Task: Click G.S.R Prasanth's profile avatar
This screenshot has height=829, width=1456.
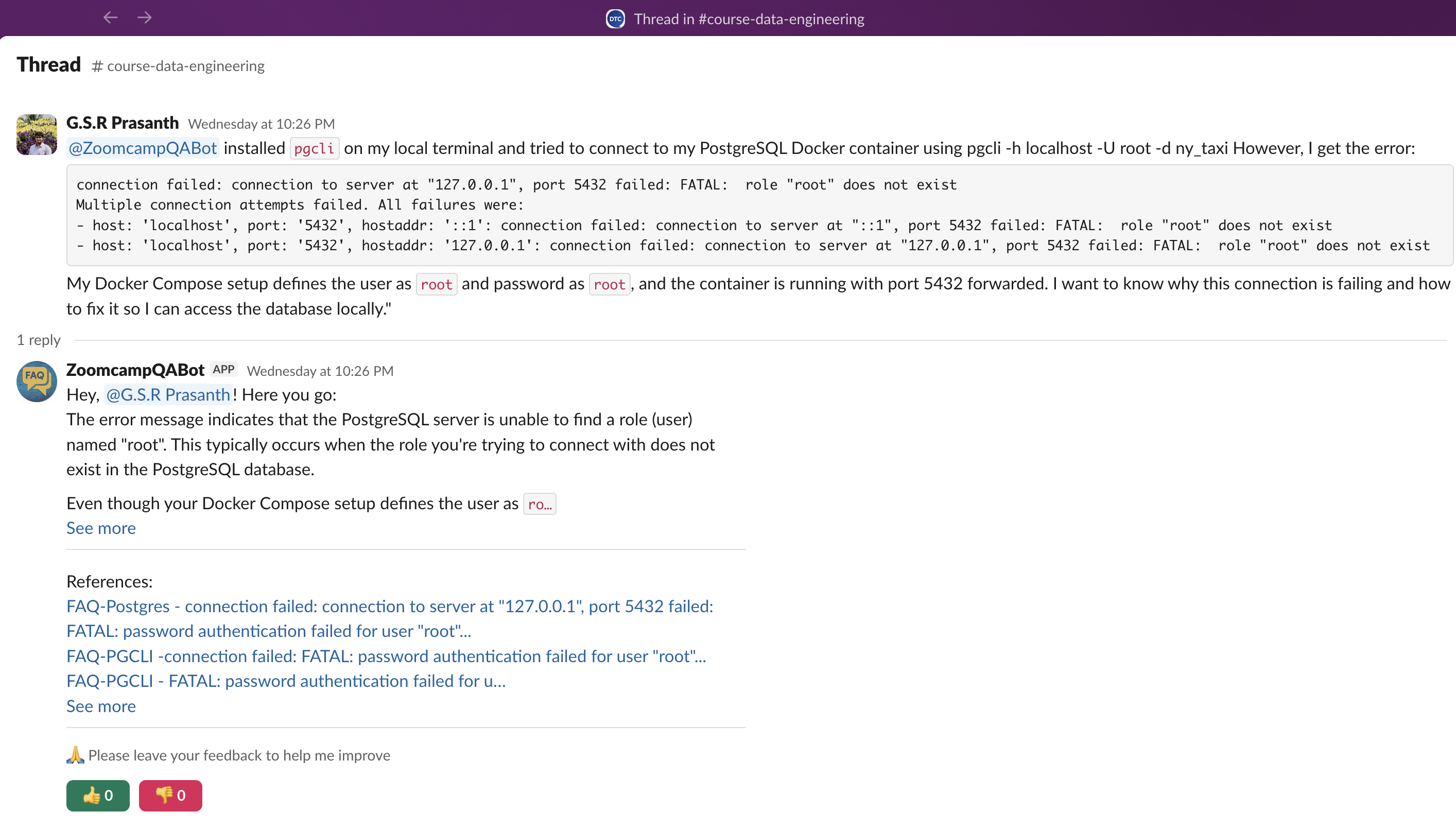Action: (x=36, y=134)
